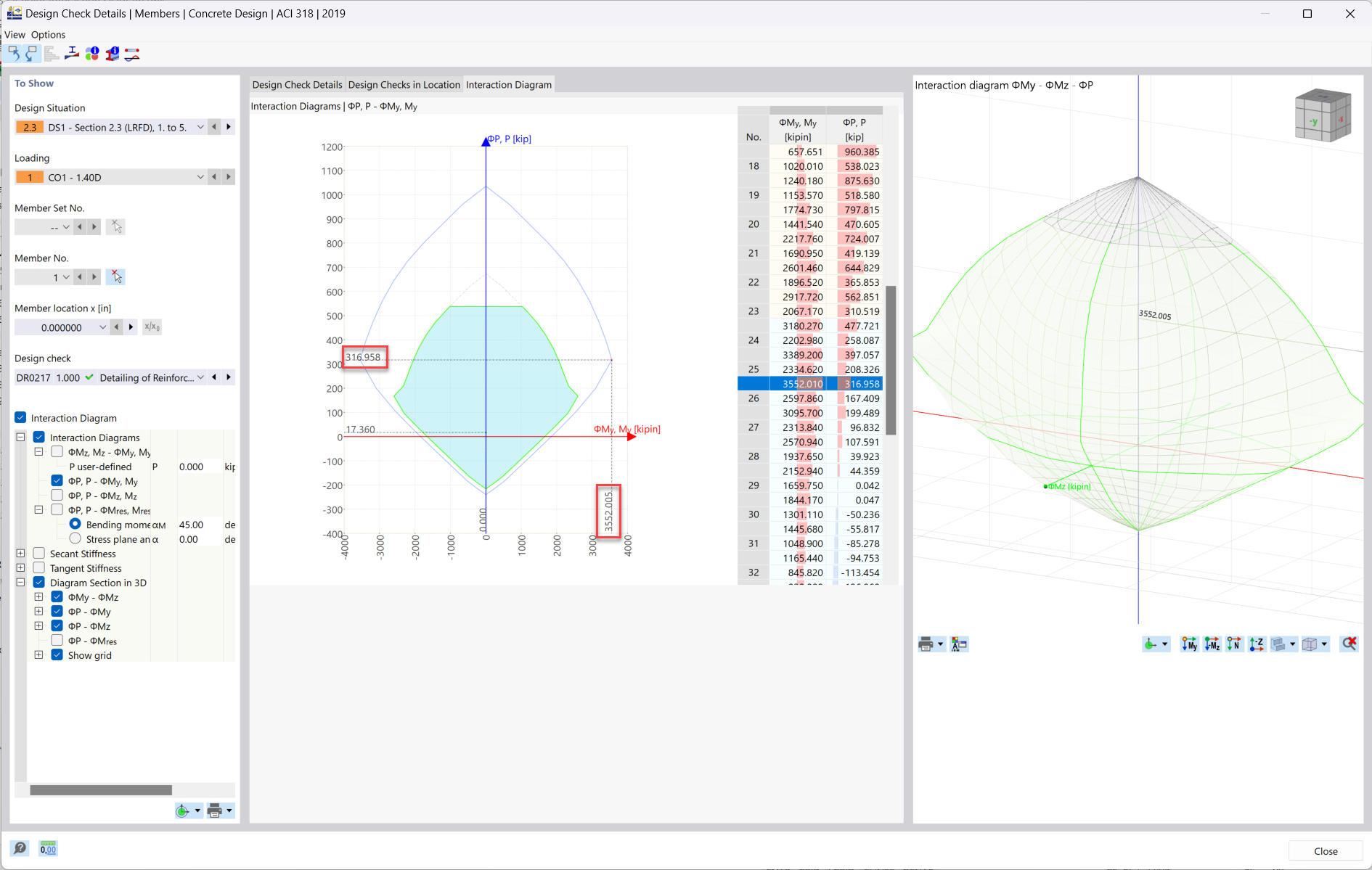Open the Options menu
The image size is (1372, 870).
pyautogui.click(x=48, y=34)
